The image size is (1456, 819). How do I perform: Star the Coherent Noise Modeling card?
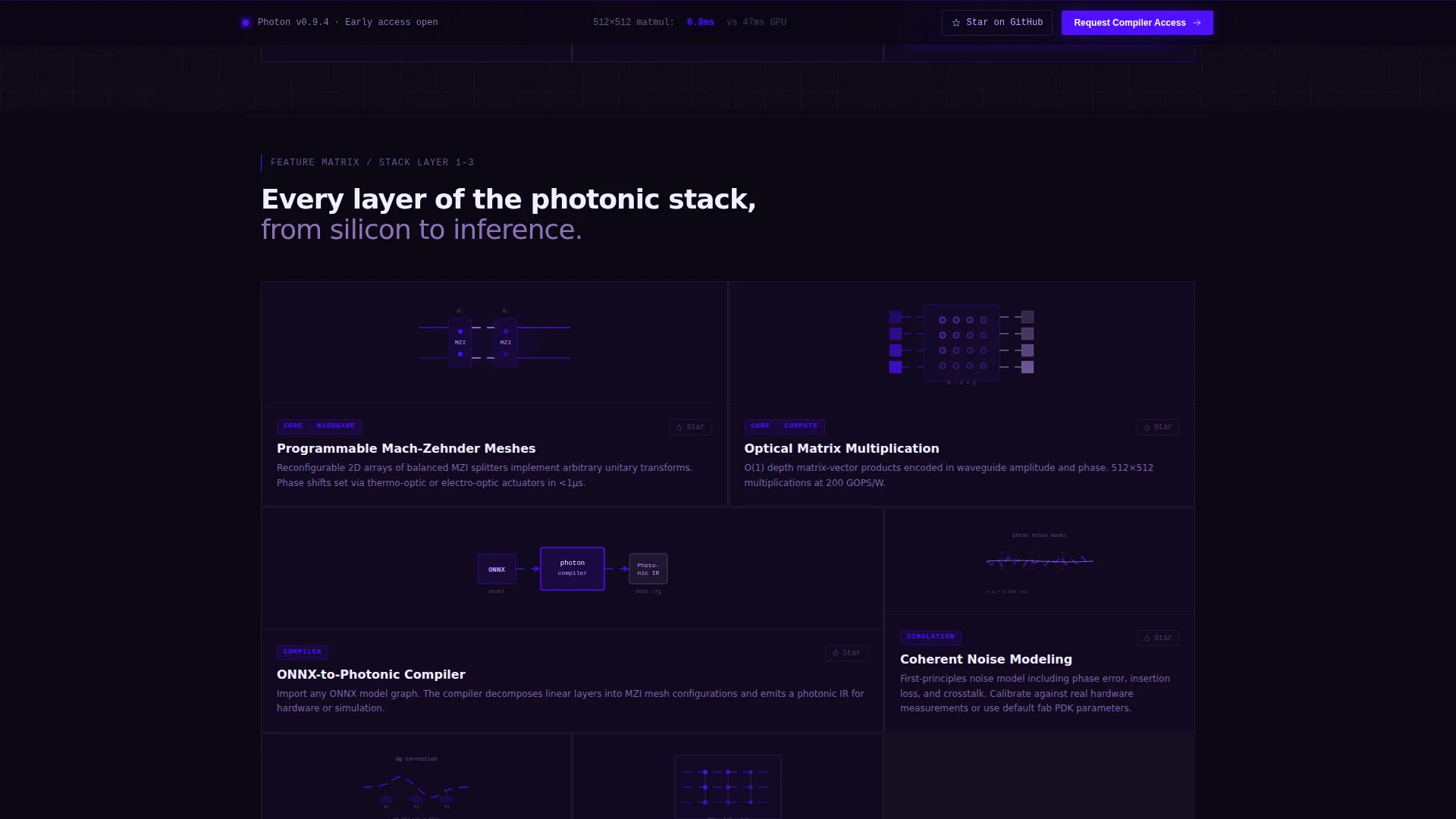point(1157,638)
